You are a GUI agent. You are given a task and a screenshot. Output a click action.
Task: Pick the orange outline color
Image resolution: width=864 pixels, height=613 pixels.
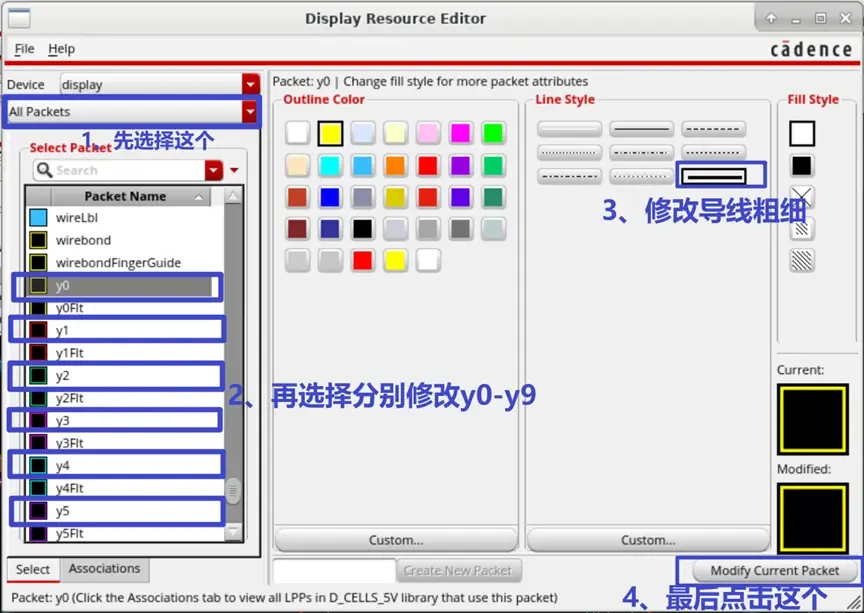(x=395, y=165)
